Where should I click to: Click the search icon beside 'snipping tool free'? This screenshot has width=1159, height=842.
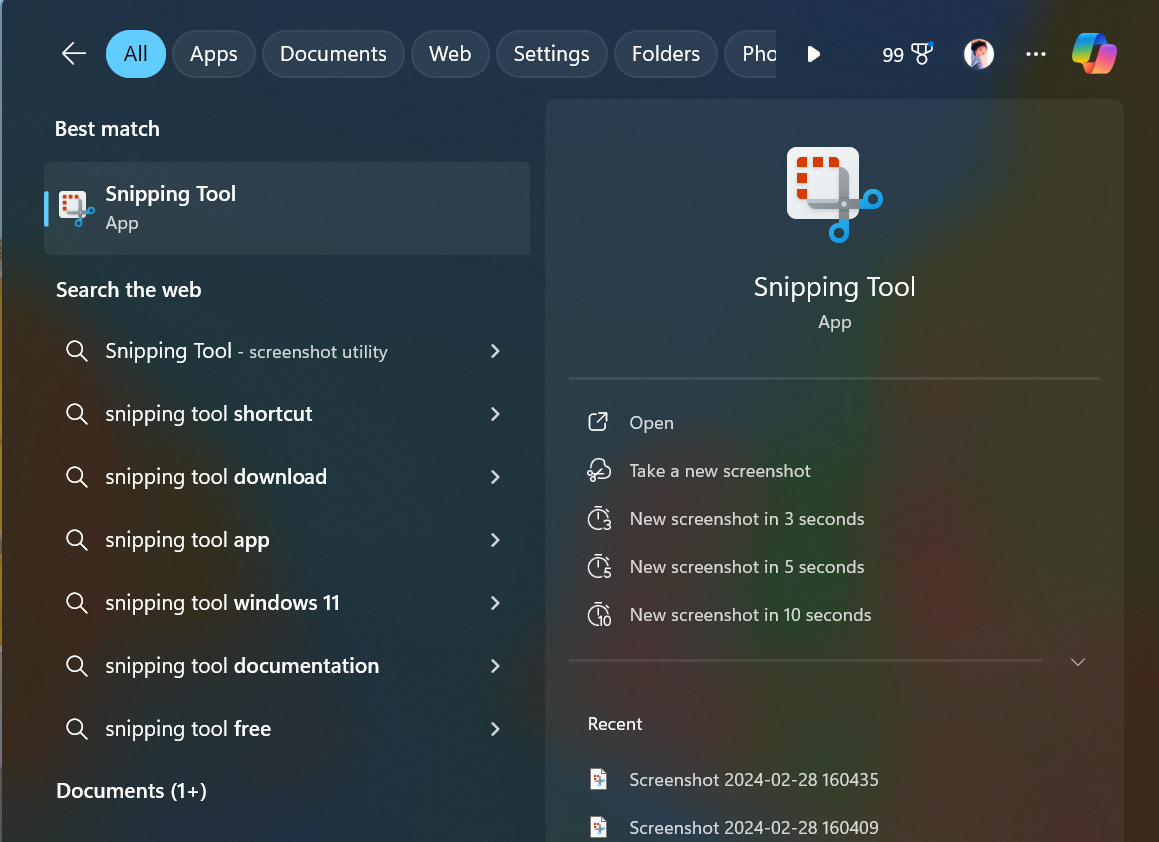[x=77, y=728]
